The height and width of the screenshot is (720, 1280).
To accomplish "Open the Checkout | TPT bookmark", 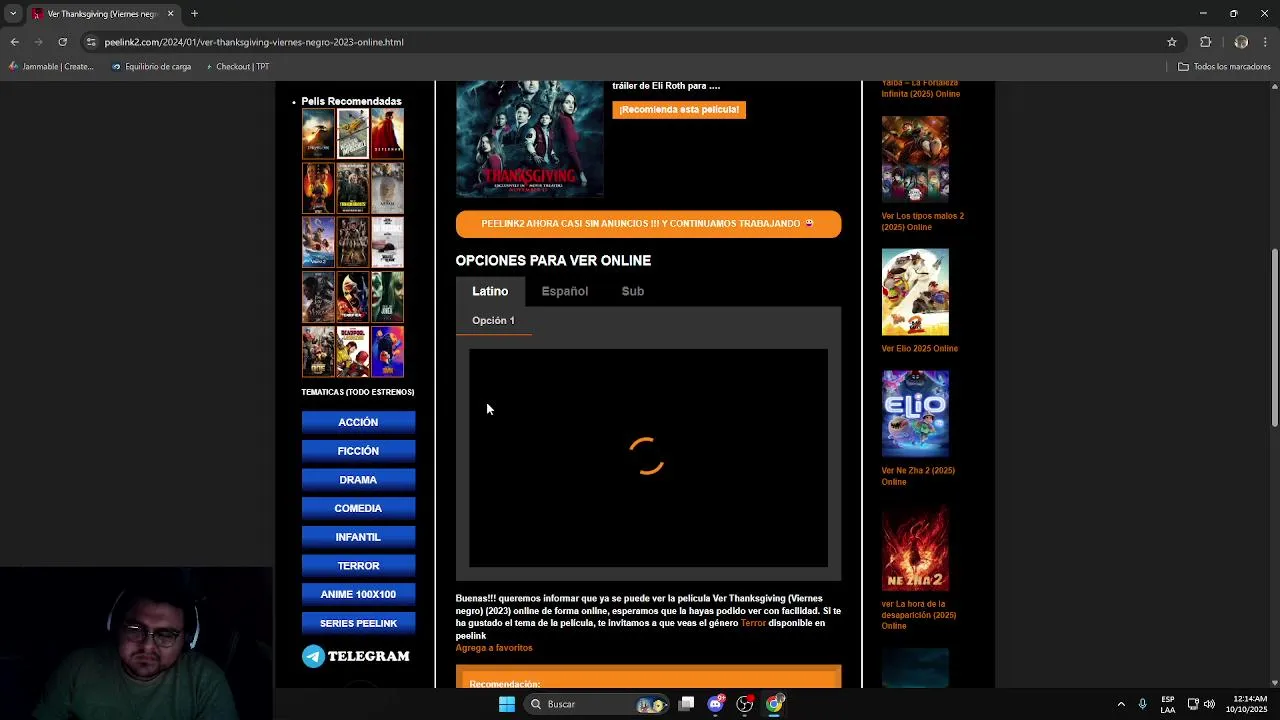I will coord(237,67).
